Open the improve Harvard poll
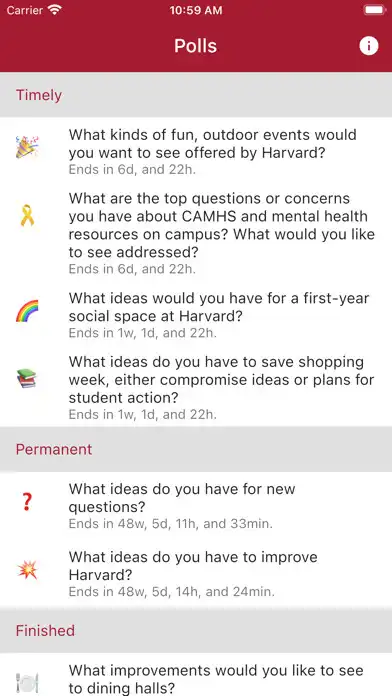392x696 pixels. (x=196, y=573)
